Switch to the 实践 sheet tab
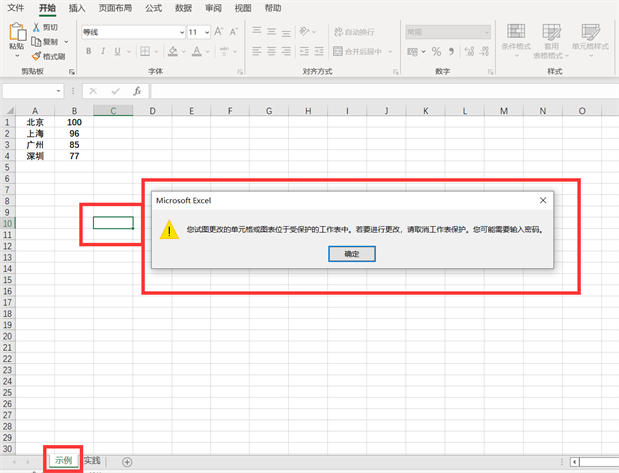 coord(93,461)
